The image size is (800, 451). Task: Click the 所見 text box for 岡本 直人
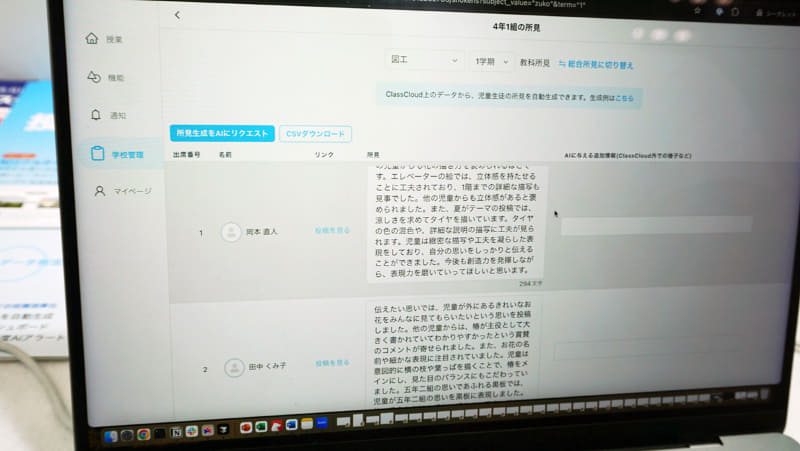[x=455, y=223]
